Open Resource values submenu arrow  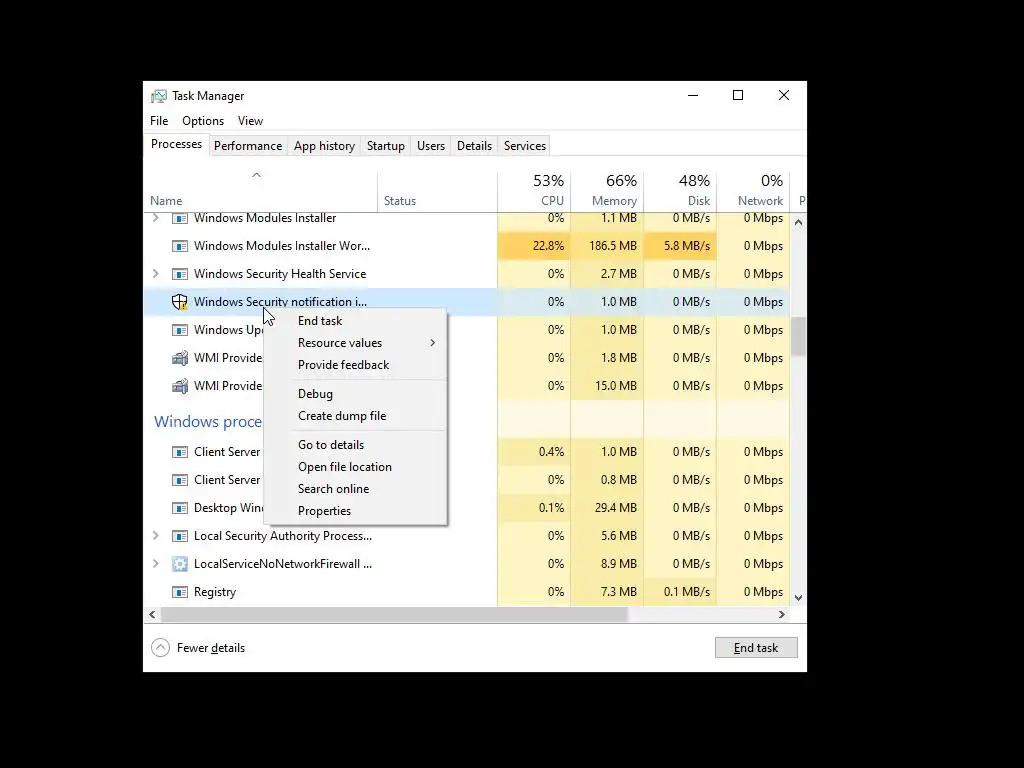point(432,343)
